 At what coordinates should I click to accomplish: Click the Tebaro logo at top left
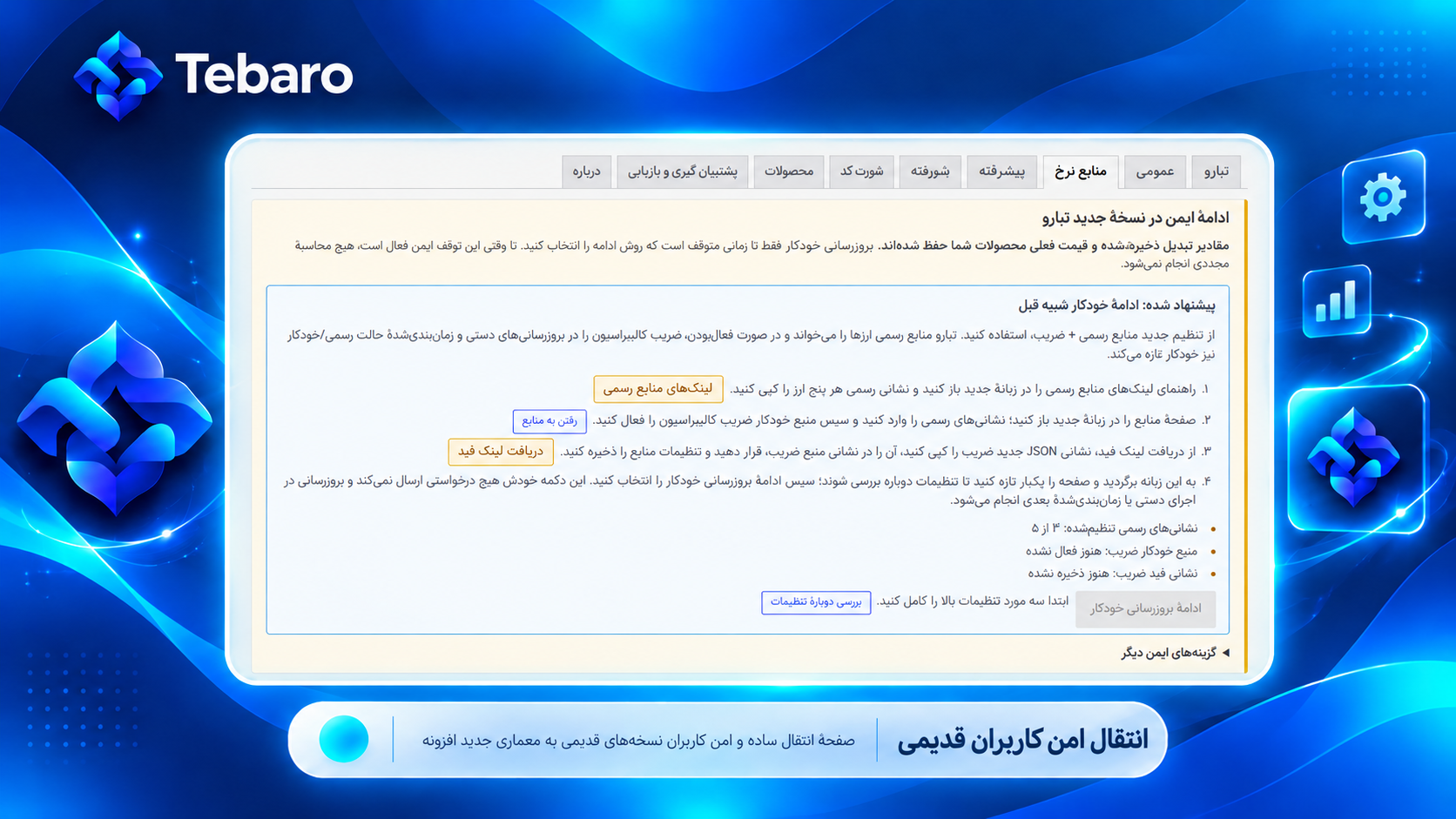(214, 75)
